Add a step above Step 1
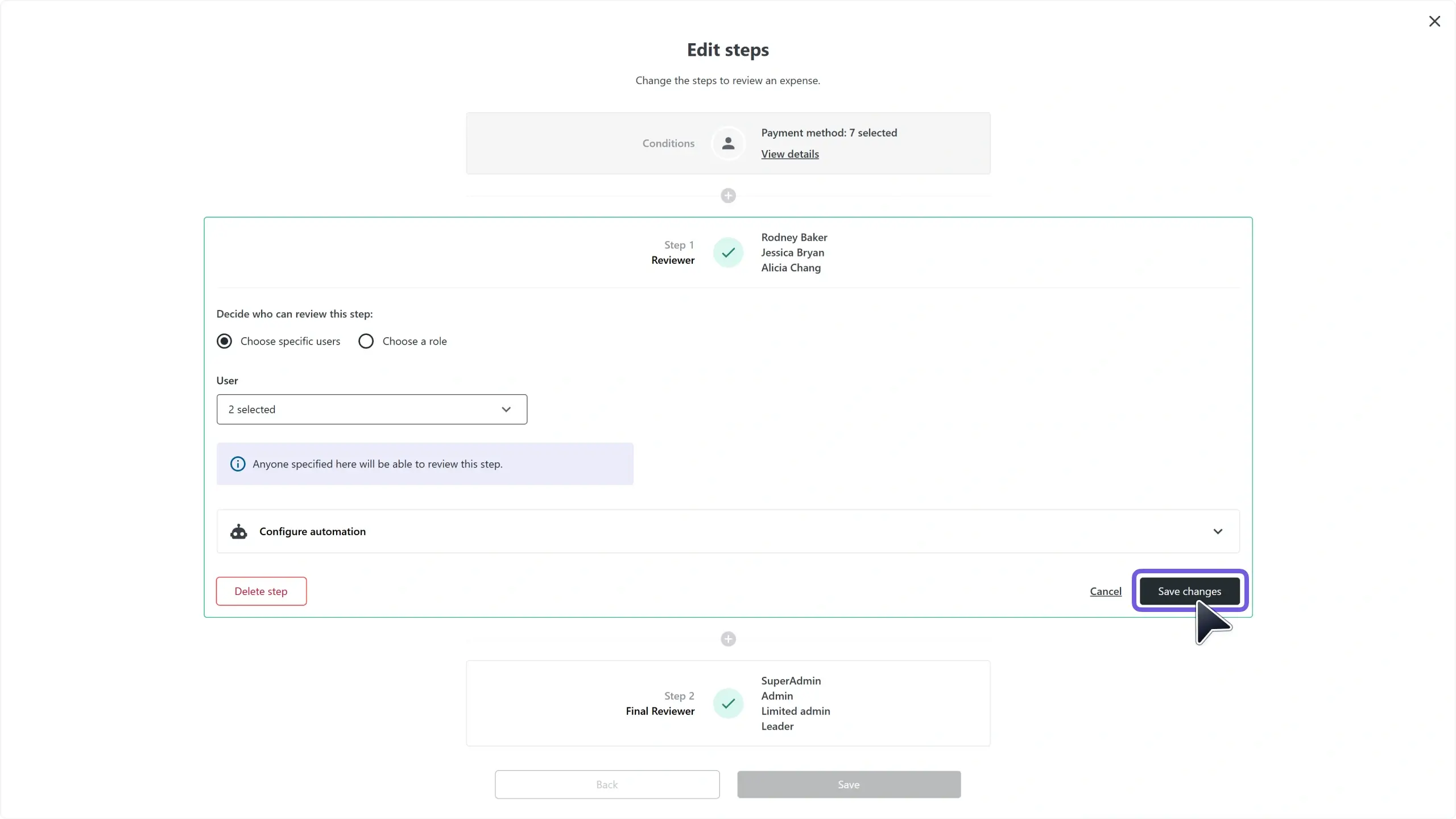Image resolution: width=1456 pixels, height=819 pixels. (x=728, y=196)
